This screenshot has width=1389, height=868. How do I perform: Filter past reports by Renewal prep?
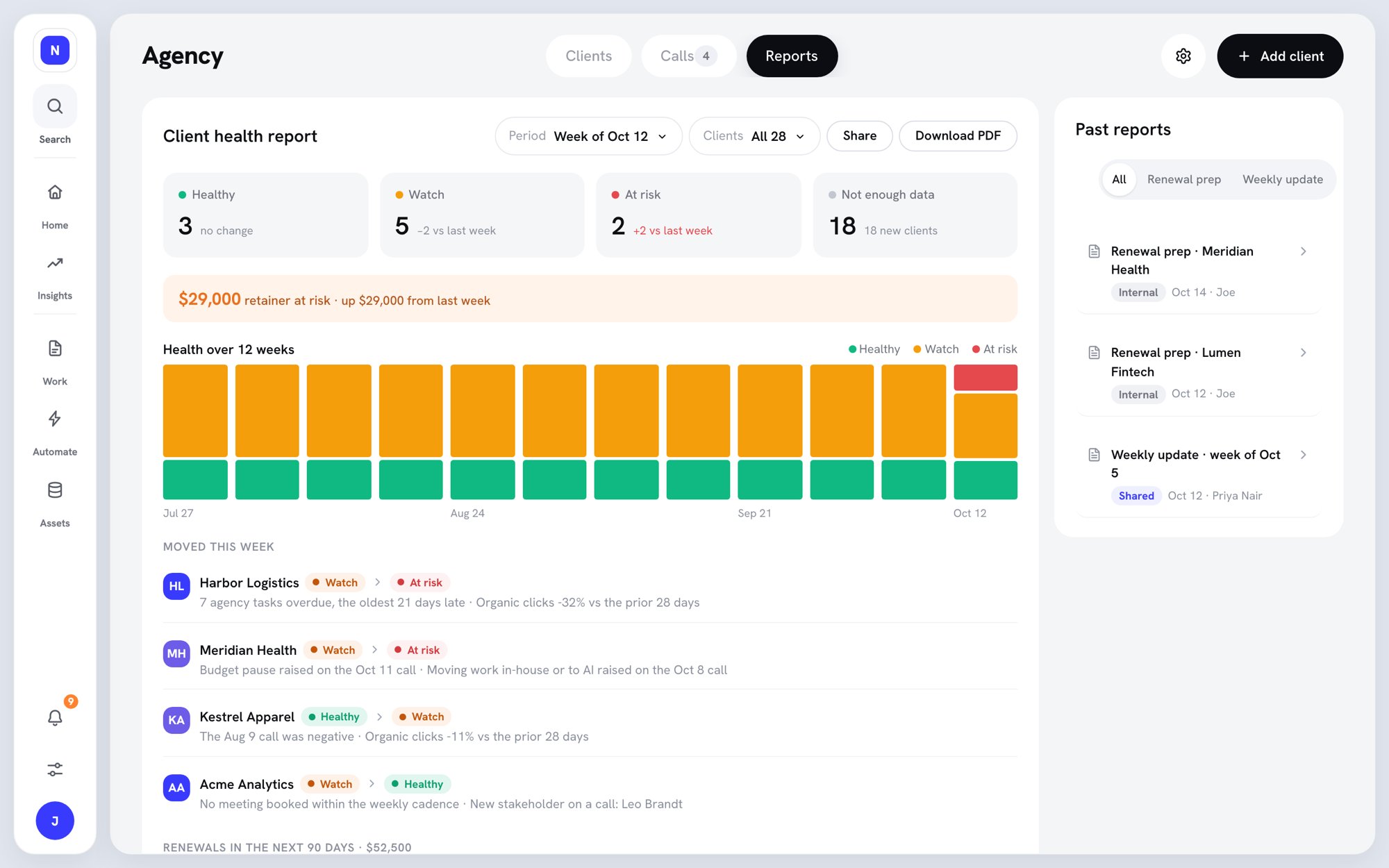coord(1183,179)
